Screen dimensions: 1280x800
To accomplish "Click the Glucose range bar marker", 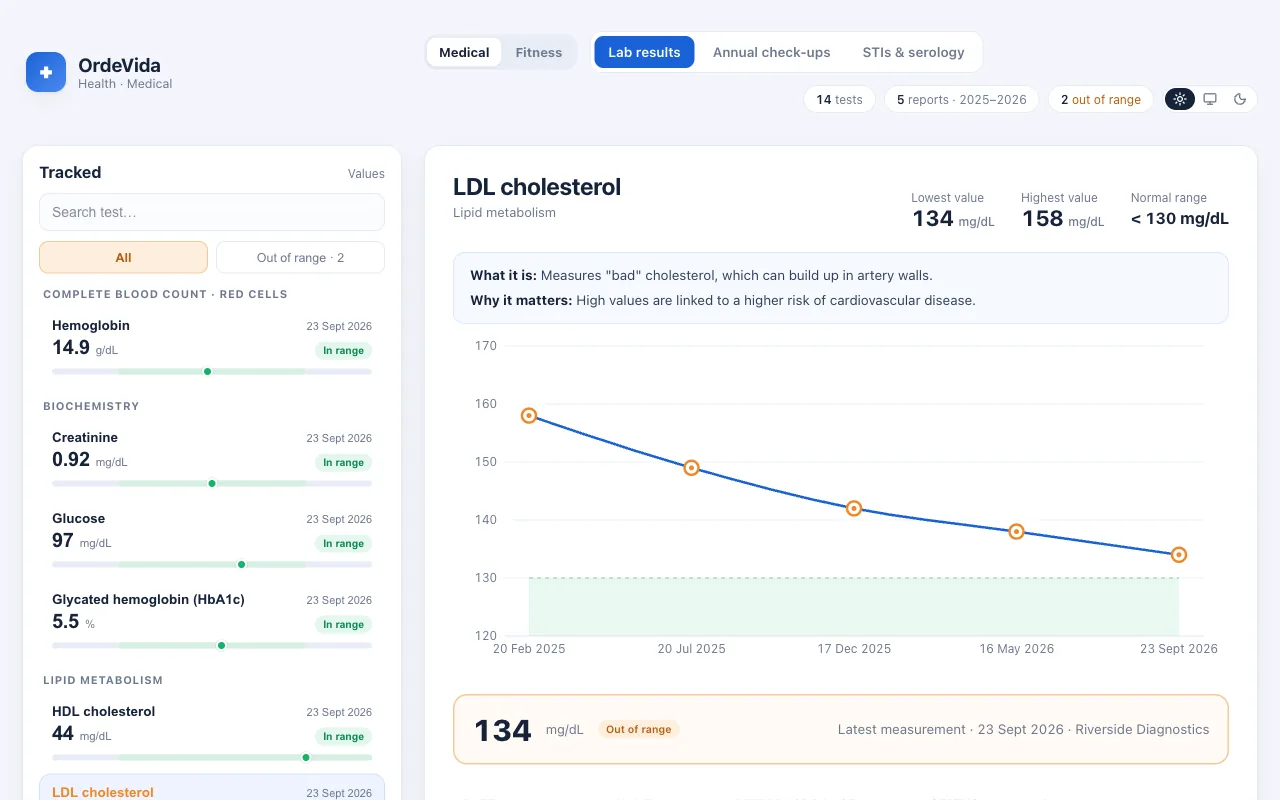I will 241,564.
